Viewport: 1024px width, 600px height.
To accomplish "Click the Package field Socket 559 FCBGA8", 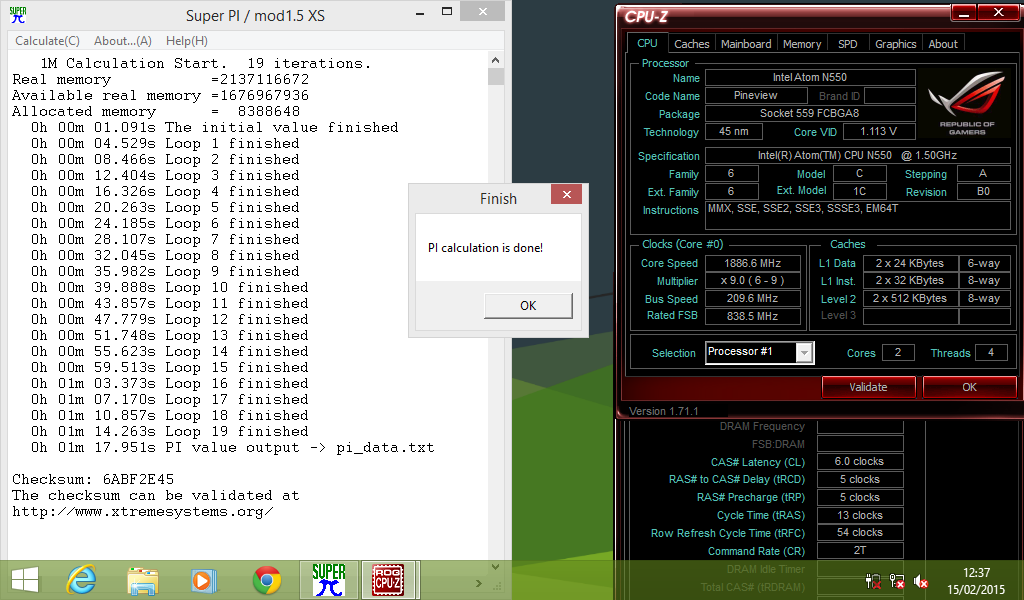I will 810,113.
